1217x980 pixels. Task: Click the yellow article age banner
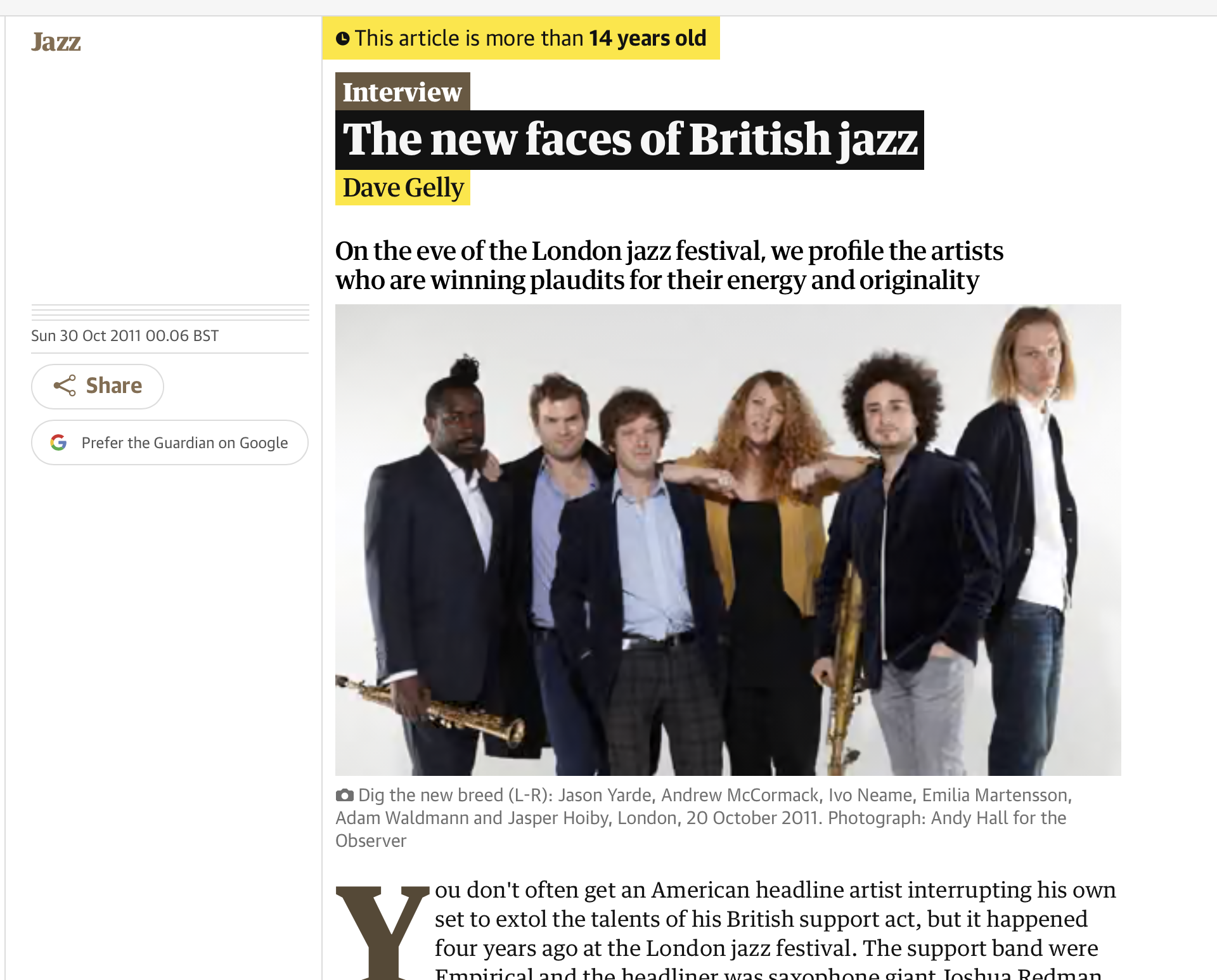521,38
